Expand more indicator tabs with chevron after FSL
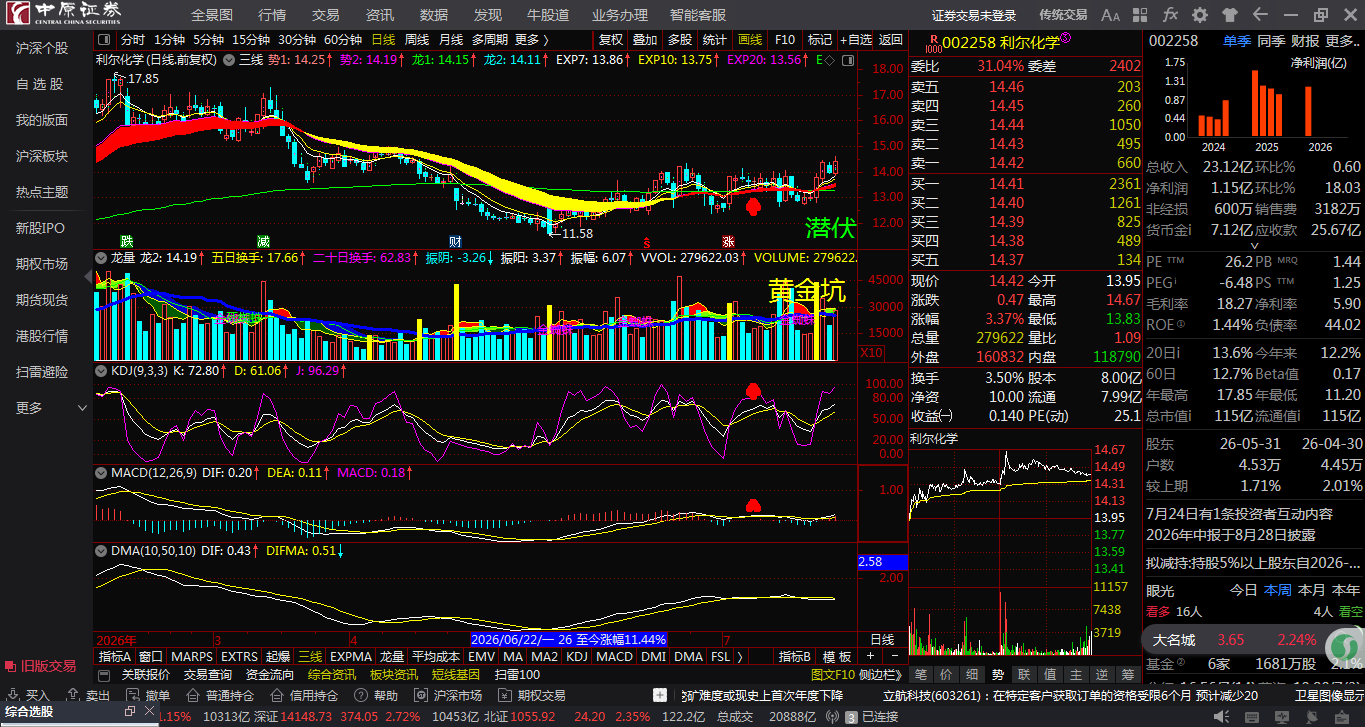1365x727 pixels. pos(740,657)
